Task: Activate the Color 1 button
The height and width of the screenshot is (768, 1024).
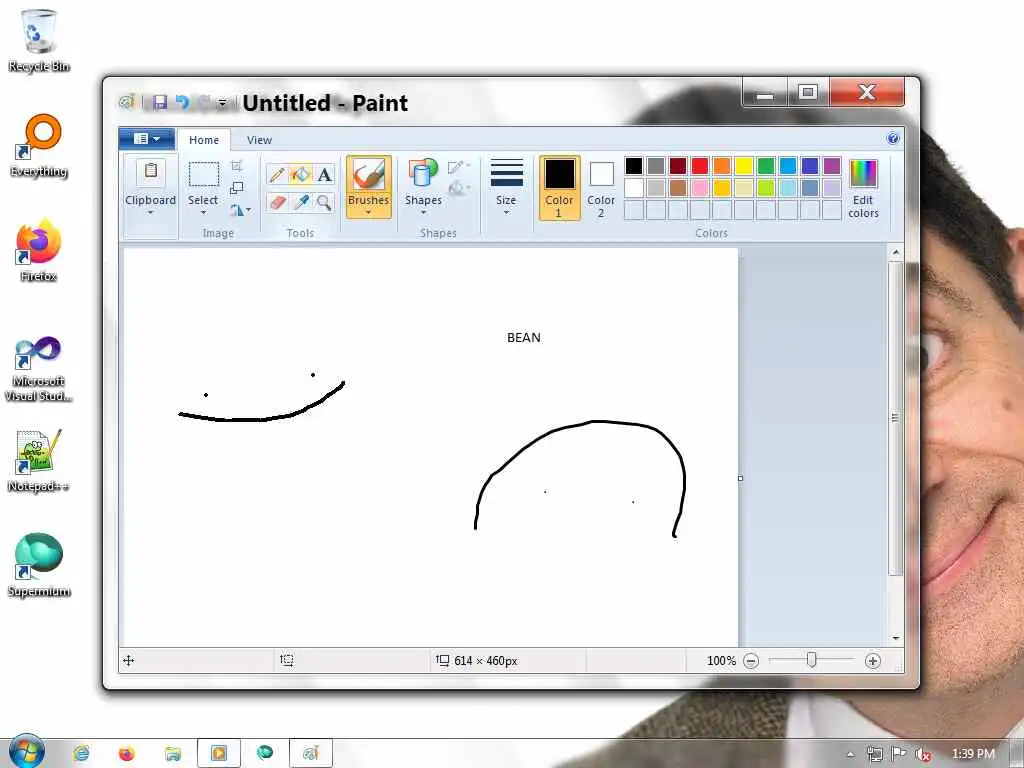Action: (559, 188)
